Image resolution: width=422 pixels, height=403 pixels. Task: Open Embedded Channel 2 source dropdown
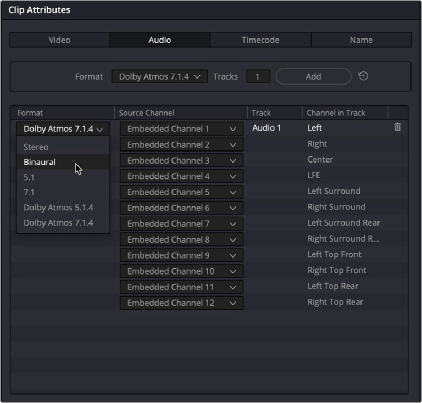pos(182,145)
